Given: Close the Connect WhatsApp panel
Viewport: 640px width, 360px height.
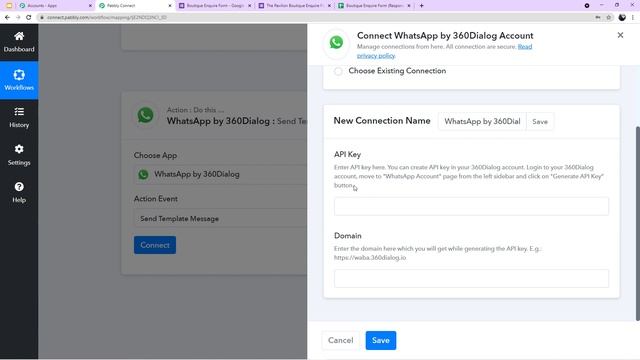Looking at the screenshot, I should pyautogui.click(x=620, y=36).
